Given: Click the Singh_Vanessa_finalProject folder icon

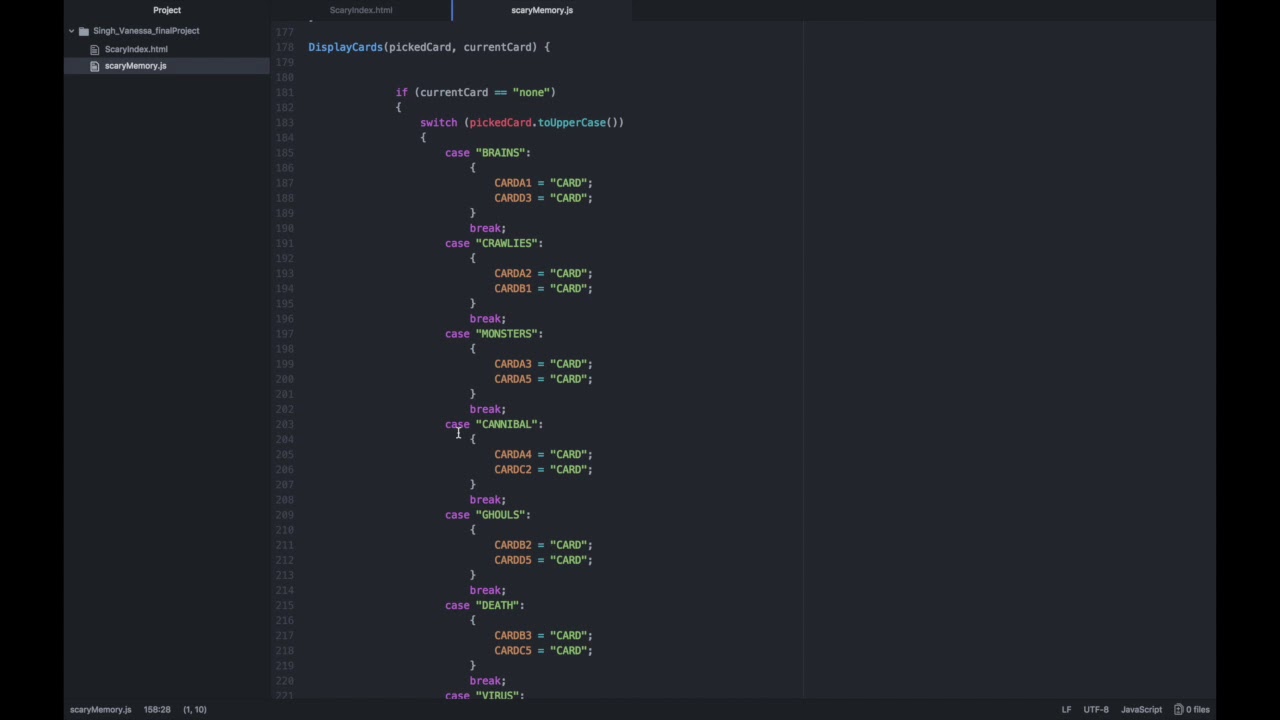Looking at the screenshot, I should [84, 31].
